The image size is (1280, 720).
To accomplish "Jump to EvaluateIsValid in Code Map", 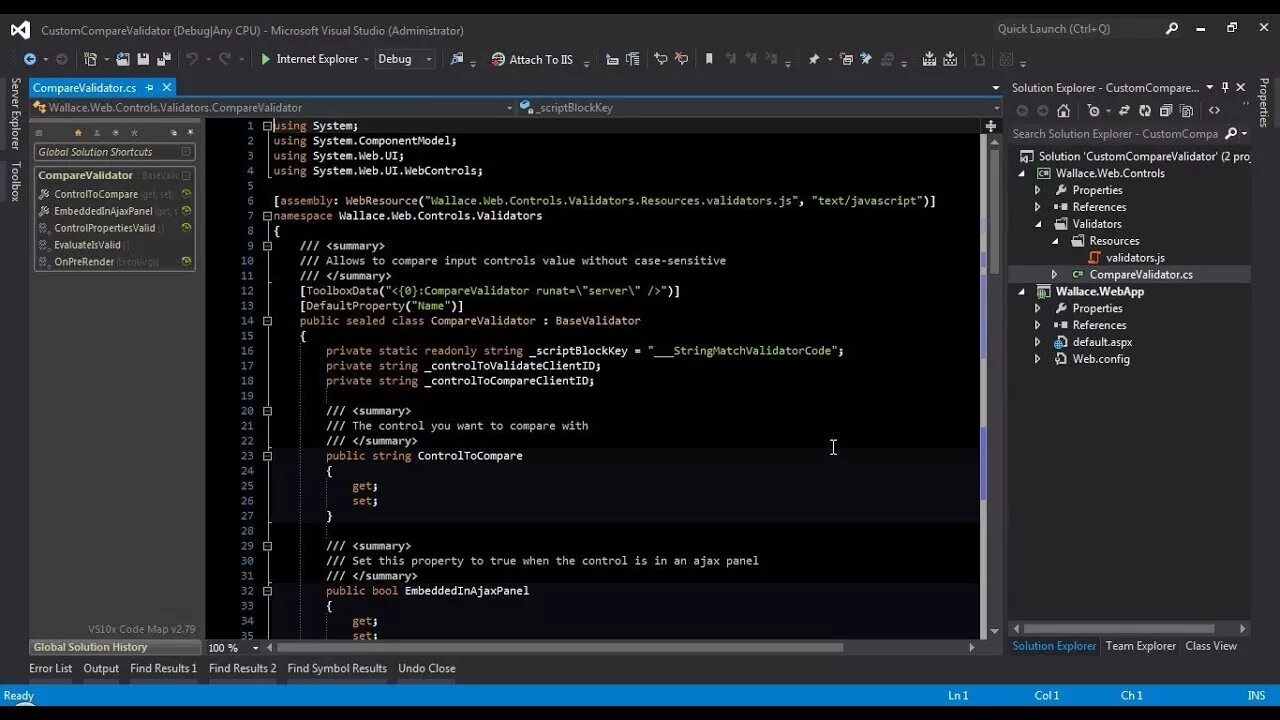I will 88,245.
